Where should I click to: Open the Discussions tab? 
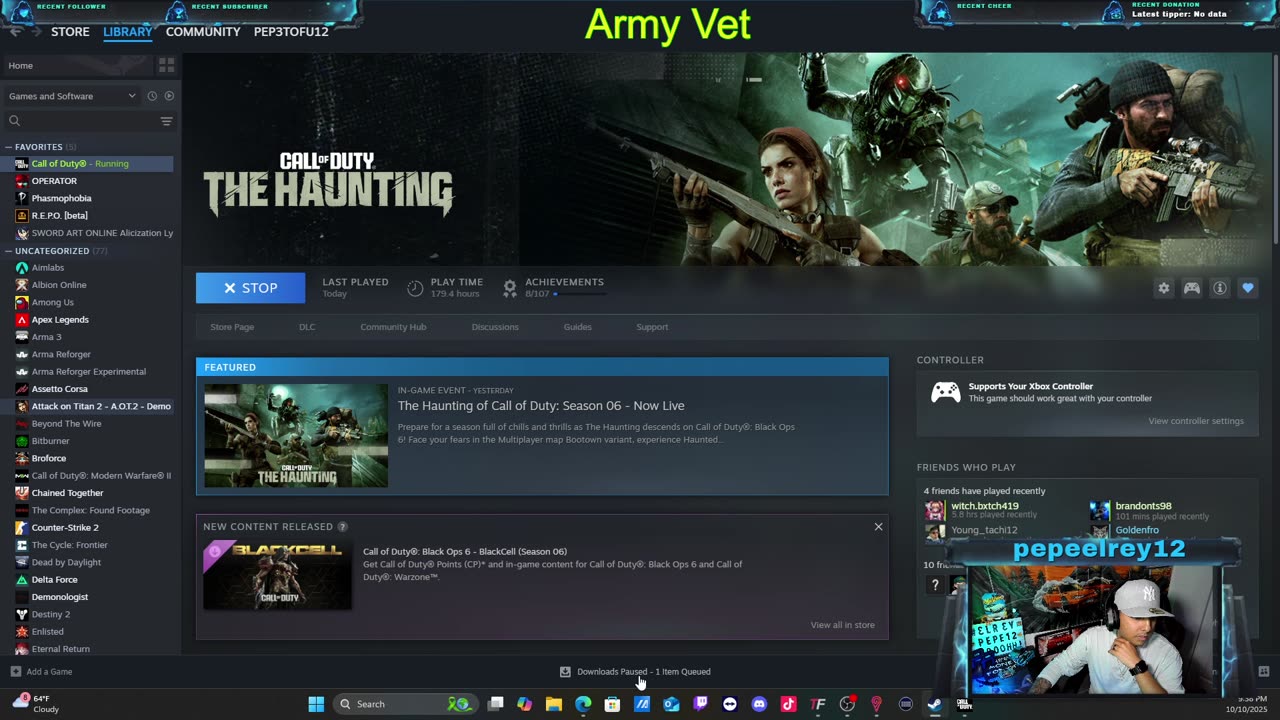(495, 327)
